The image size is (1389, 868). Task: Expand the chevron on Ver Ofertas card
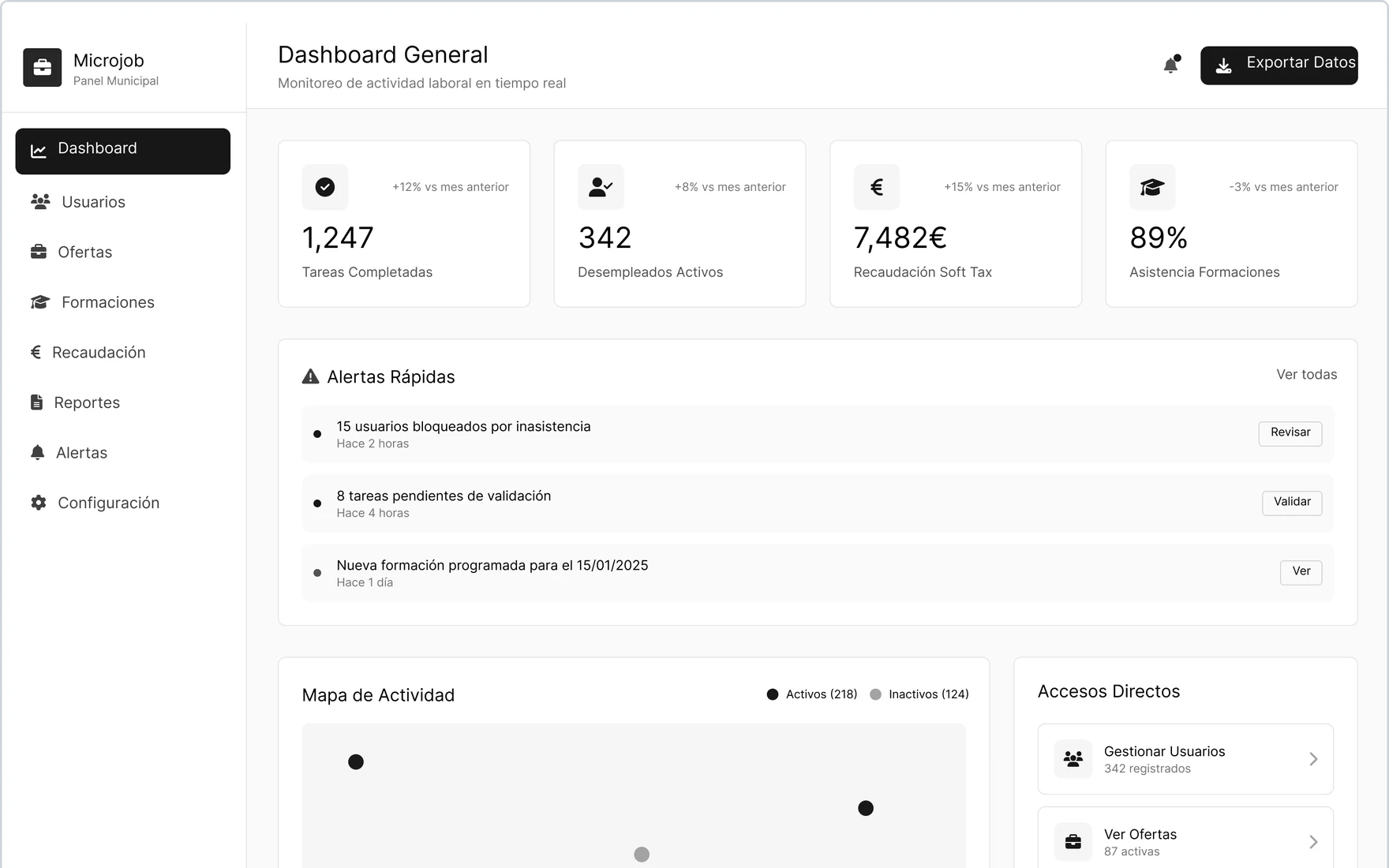pos(1313,842)
